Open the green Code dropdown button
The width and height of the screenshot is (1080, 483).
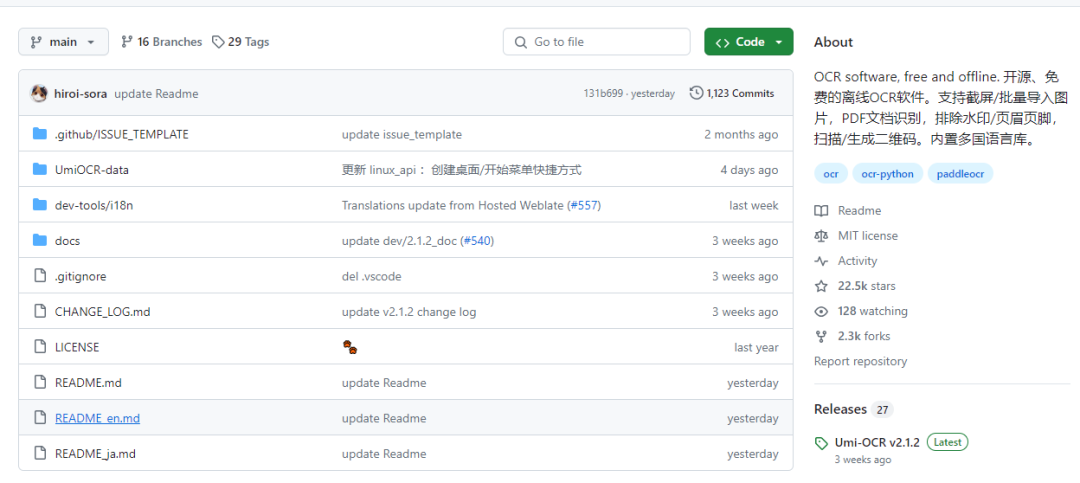point(749,42)
